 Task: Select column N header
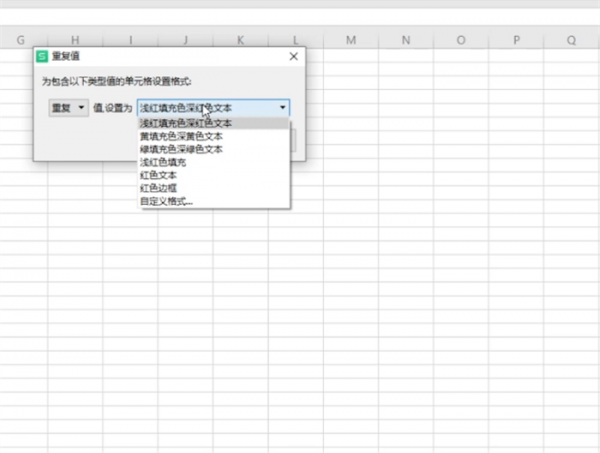point(406,40)
